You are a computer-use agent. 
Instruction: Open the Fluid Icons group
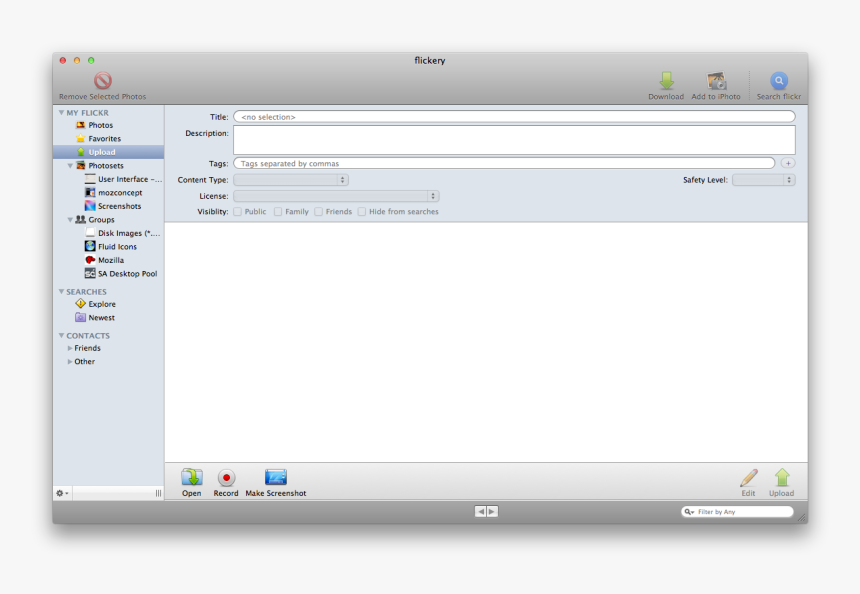(x=109, y=247)
